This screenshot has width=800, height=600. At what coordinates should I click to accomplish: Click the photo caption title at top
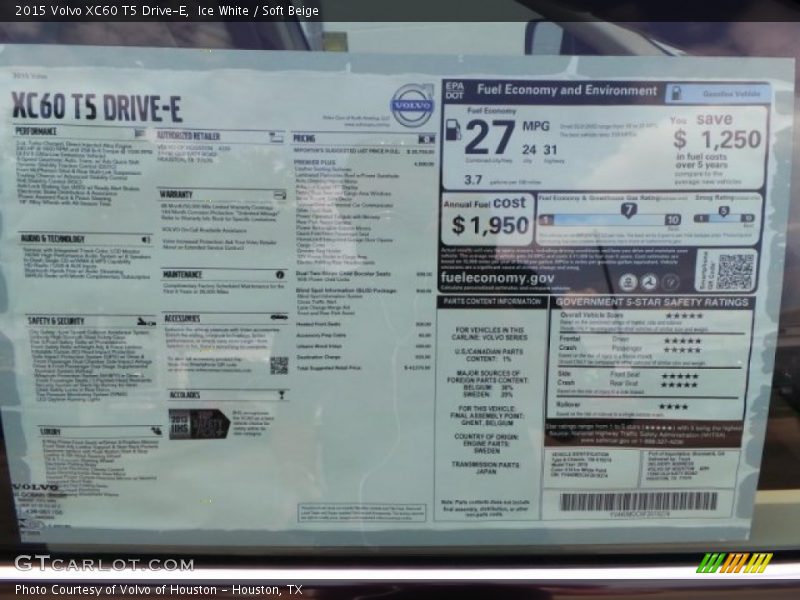[x=167, y=11]
